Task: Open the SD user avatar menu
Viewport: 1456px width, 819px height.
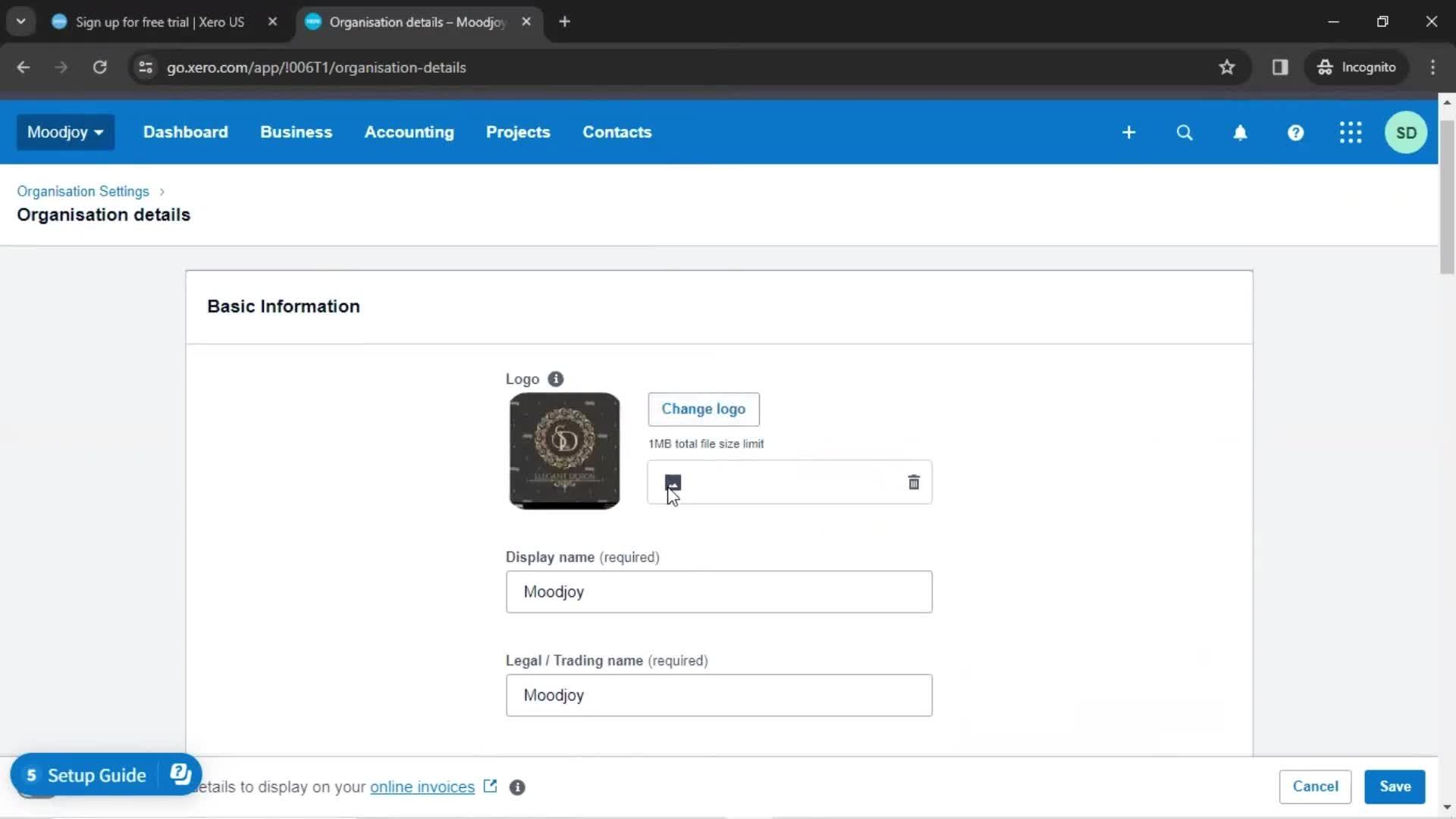Action: 1406,133
